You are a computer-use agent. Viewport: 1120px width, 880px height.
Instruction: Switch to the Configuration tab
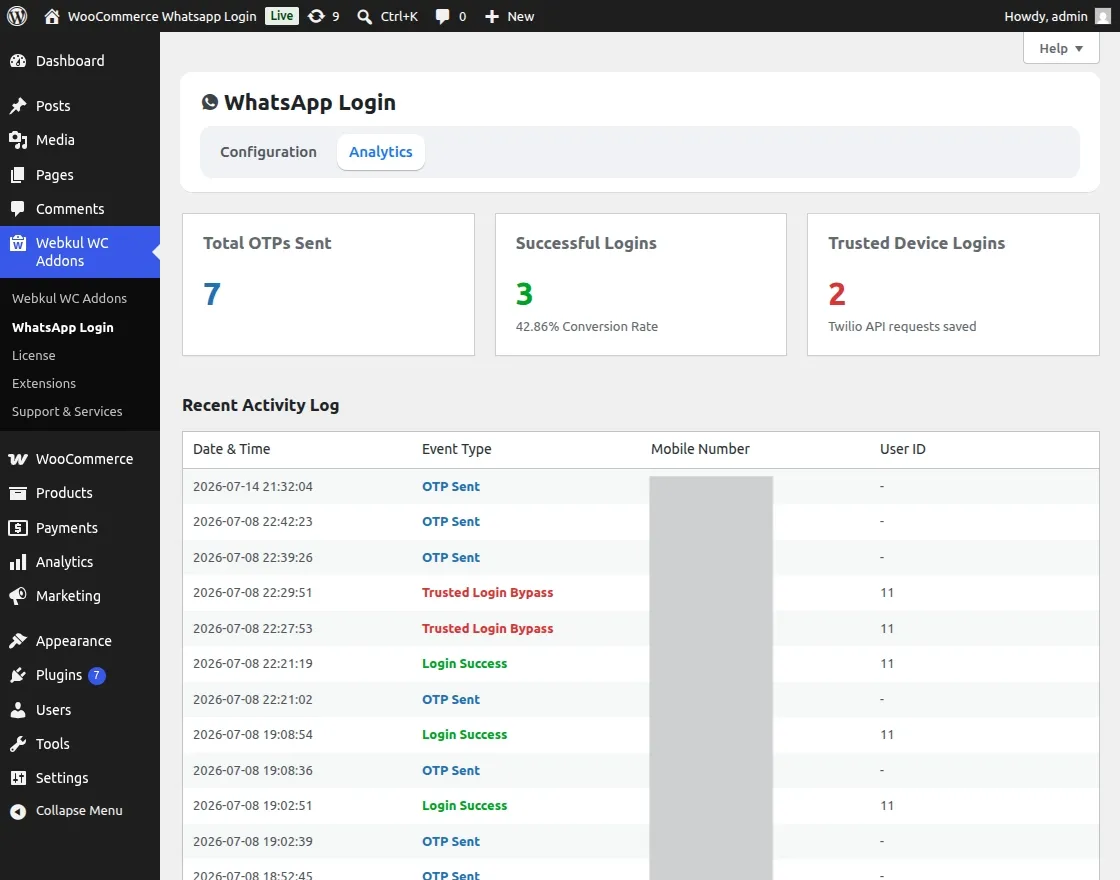point(269,152)
